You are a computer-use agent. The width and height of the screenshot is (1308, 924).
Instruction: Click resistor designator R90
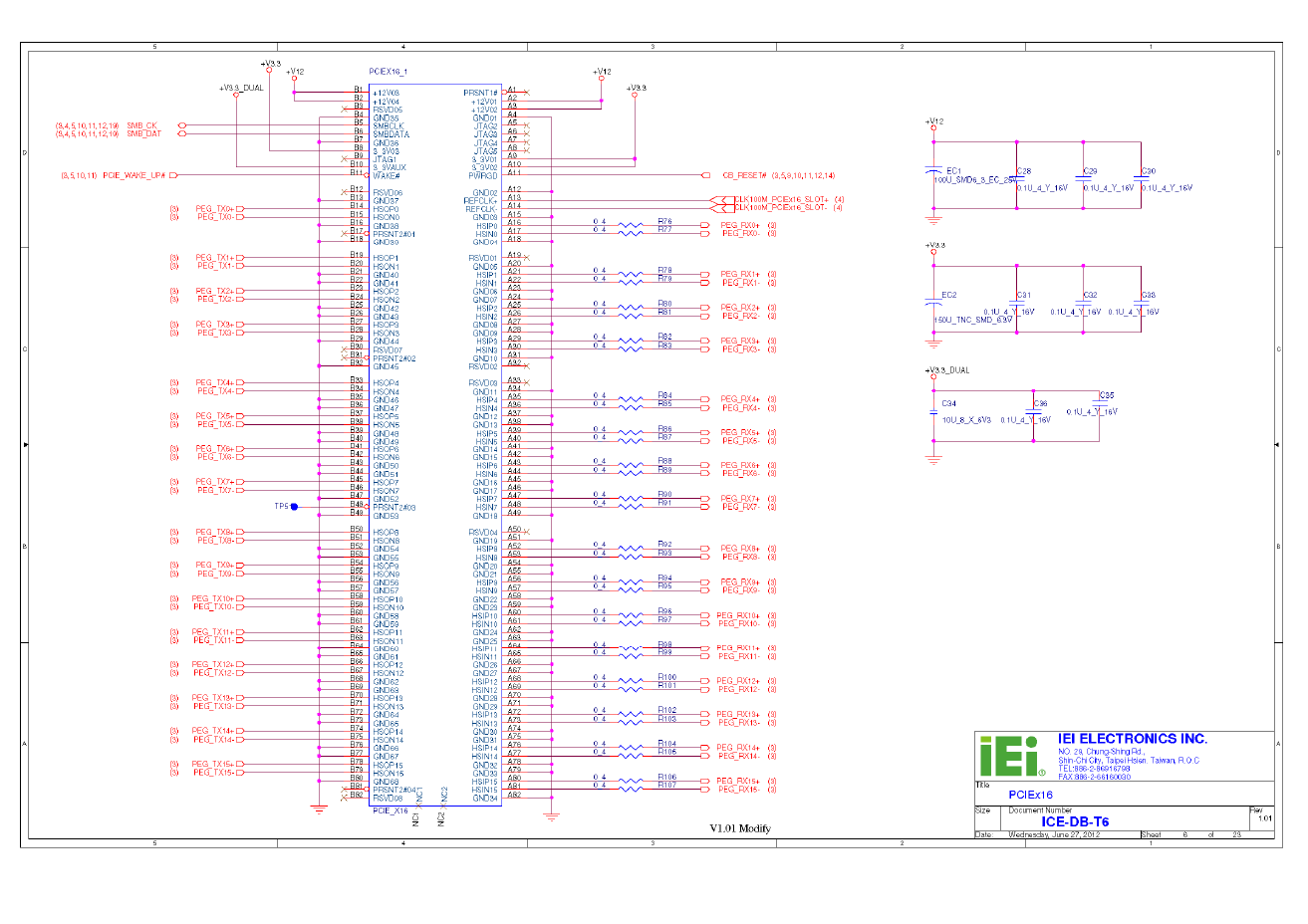coord(664,495)
